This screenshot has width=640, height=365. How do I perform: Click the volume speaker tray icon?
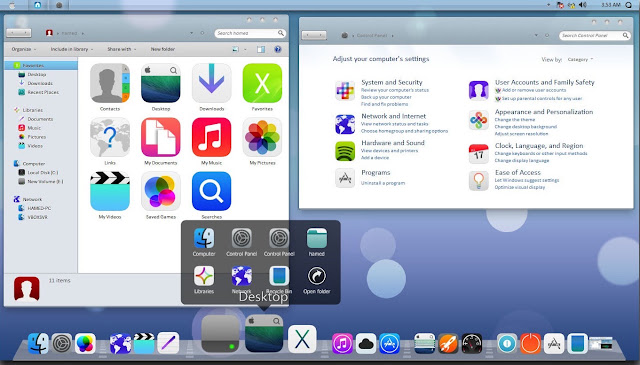tap(582, 5)
